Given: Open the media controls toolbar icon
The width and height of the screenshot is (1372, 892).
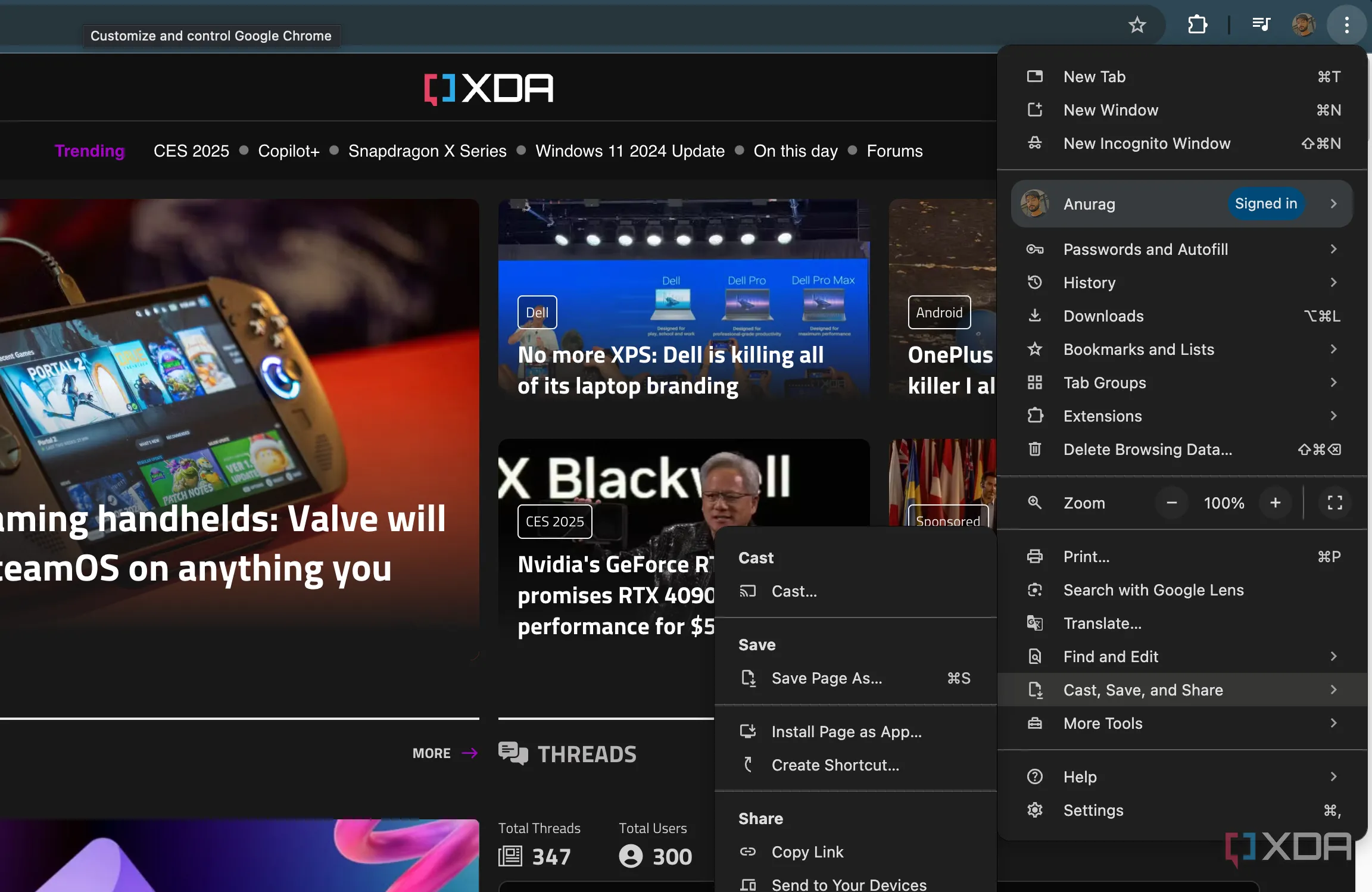Looking at the screenshot, I should pyautogui.click(x=1261, y=25).
